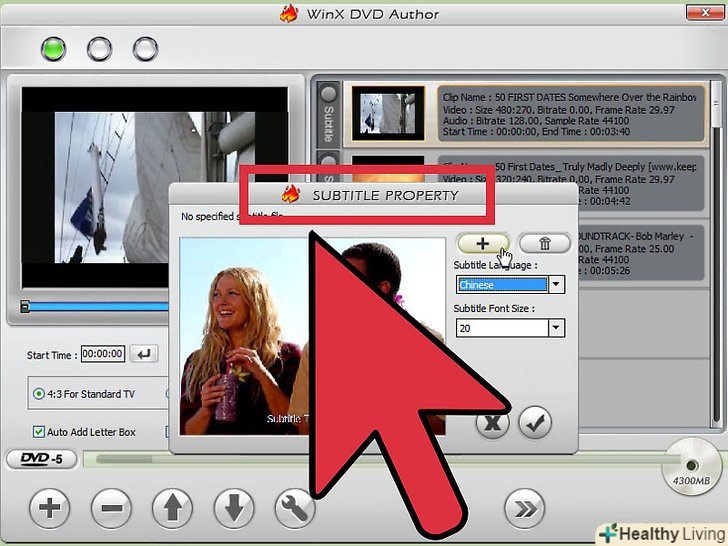Viewport: 728px width, 546px height.
Task: Click the main video preview pane
Action: 155,188
